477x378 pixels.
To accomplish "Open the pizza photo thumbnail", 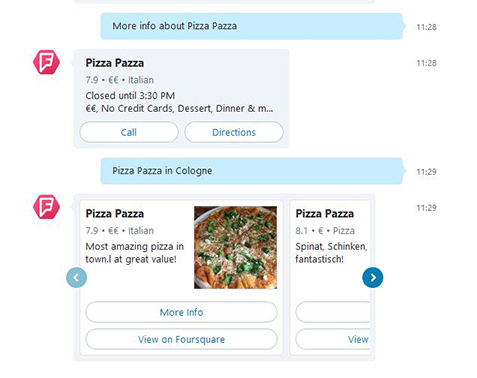I will 235,247.
